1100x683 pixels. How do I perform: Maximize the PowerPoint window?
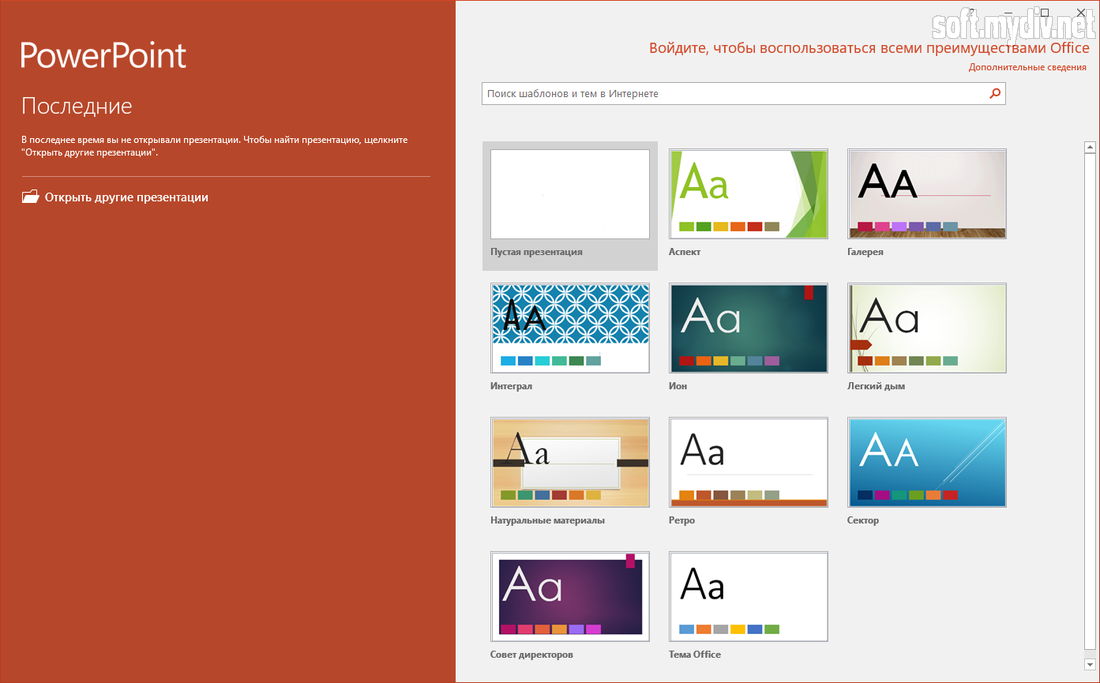coord(1044,12)
